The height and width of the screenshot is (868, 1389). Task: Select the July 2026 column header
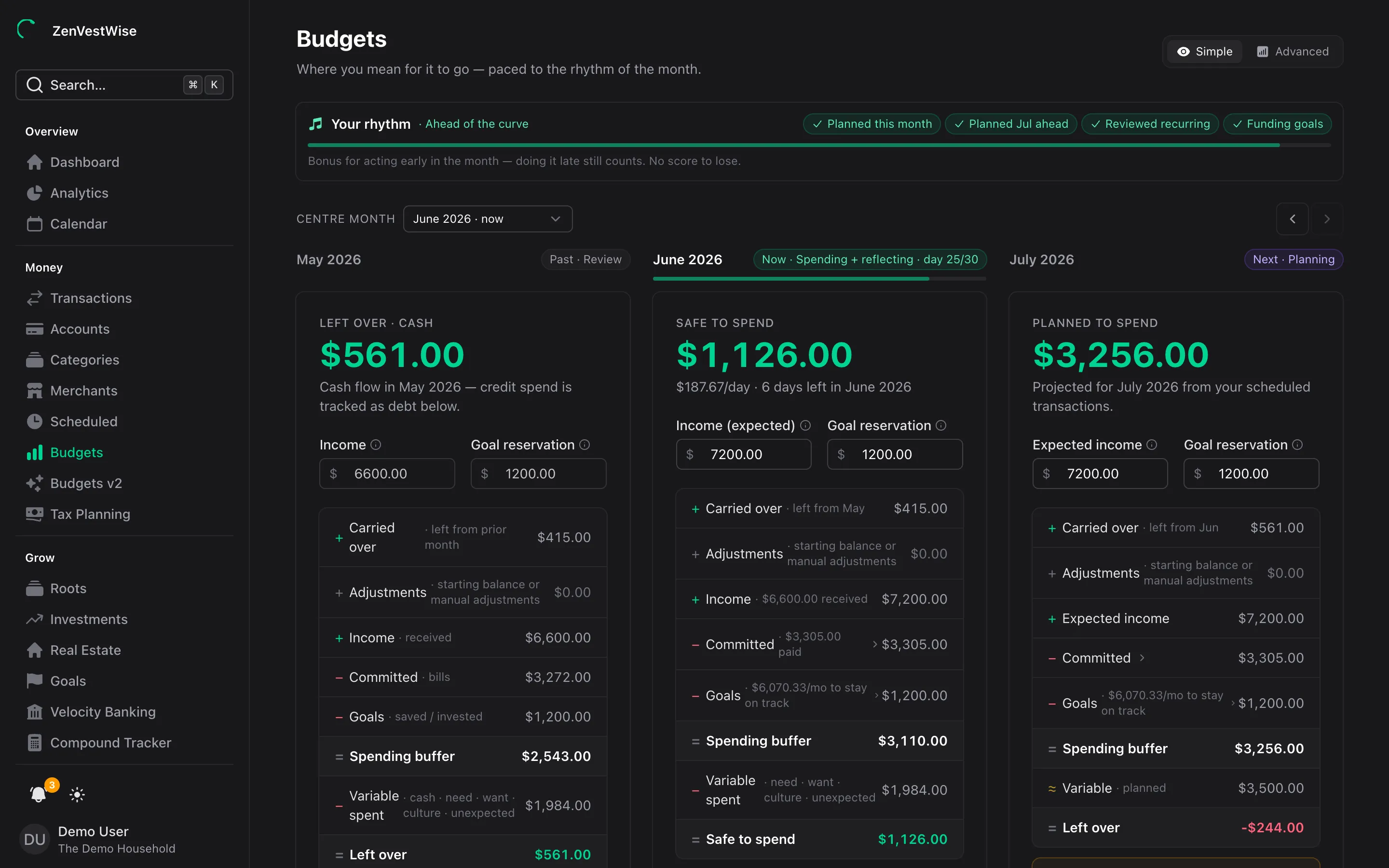point(1042,259)
